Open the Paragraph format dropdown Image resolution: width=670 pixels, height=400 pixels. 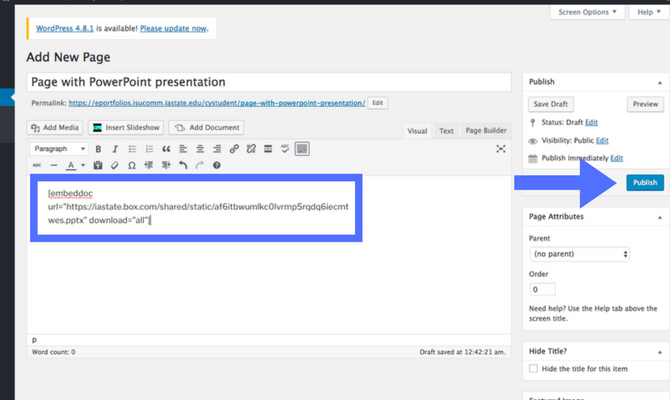(x=59, y=149)
